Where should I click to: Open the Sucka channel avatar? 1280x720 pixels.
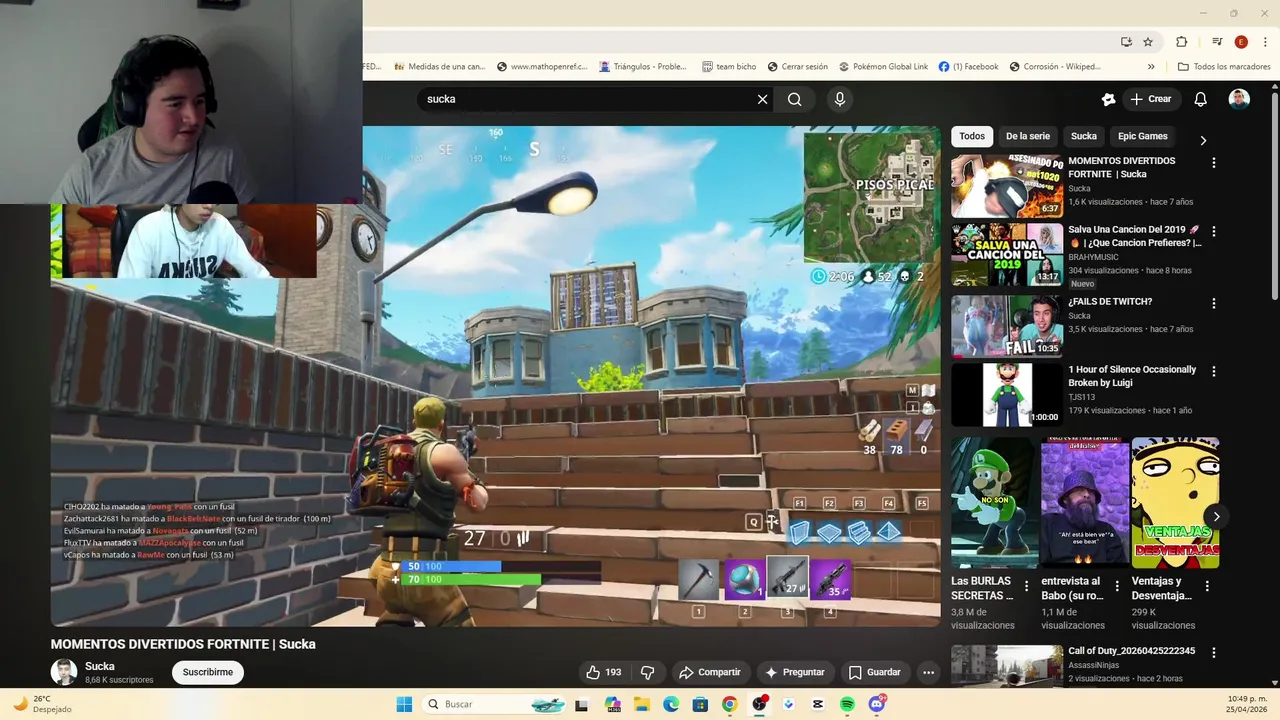click(64, 672)
